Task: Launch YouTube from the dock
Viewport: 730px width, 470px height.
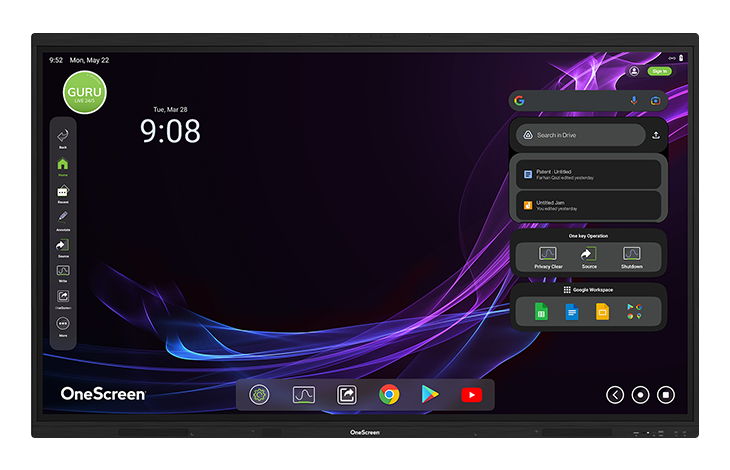Action: click(x=472, y=395)
